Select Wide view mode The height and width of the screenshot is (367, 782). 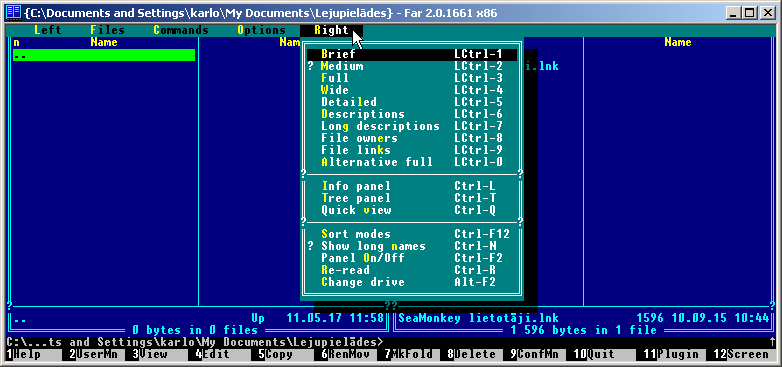[x=412, y=90]
